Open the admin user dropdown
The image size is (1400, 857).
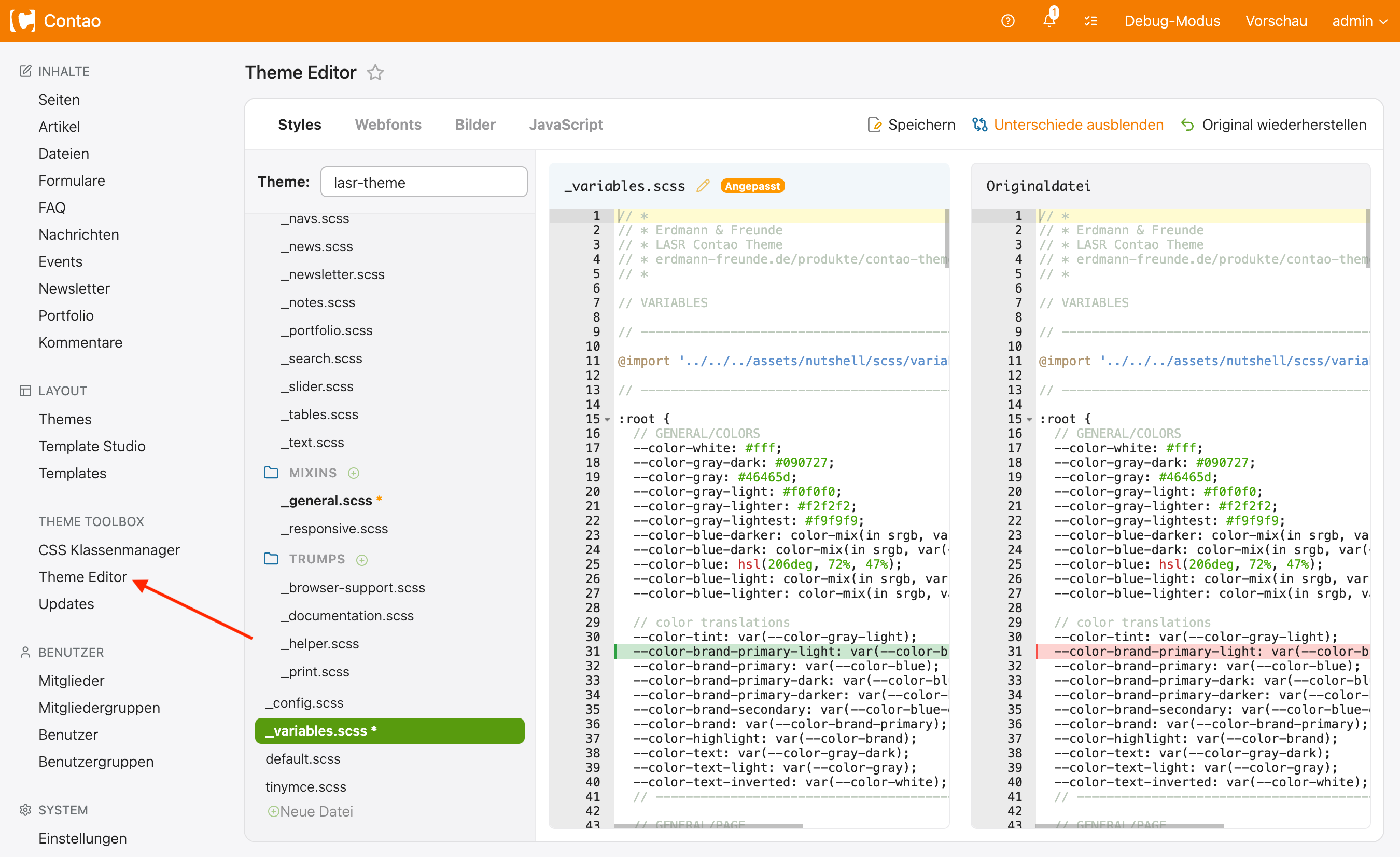tap(1360, 21)
